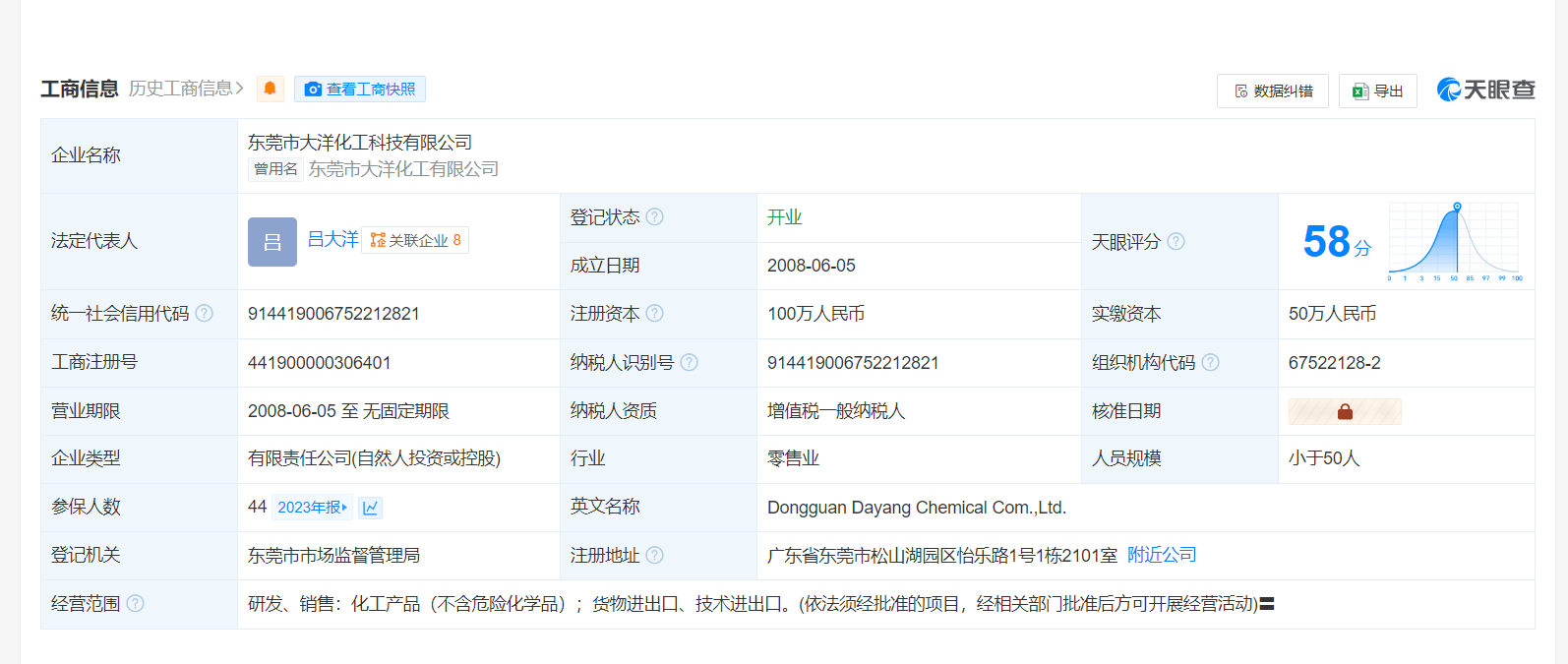Expand 历史工商信息 history link
The image size is (1568, 664).
click(186, 89)
